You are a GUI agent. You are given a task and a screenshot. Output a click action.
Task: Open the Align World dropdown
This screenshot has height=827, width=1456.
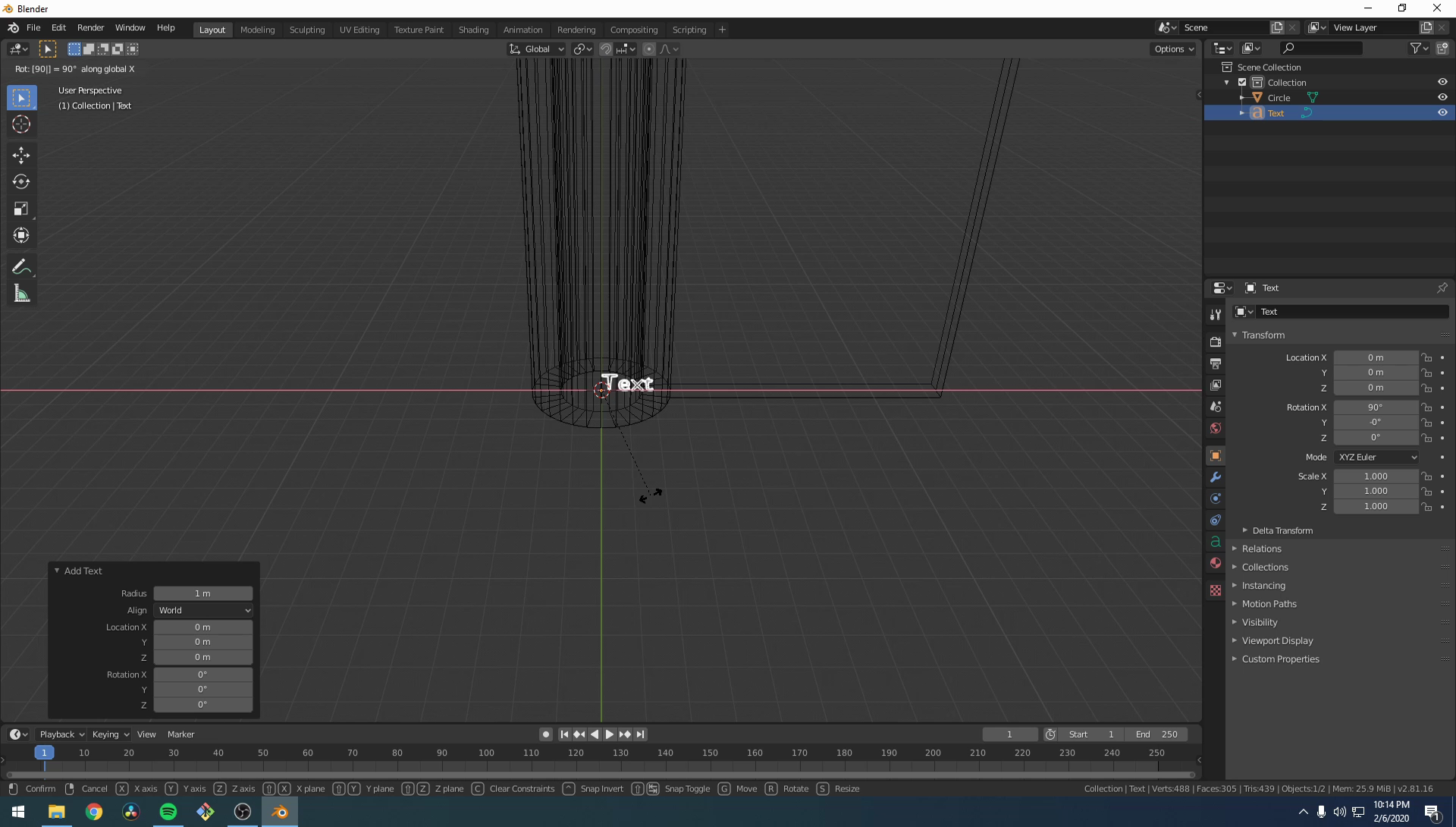coord(203,611)
